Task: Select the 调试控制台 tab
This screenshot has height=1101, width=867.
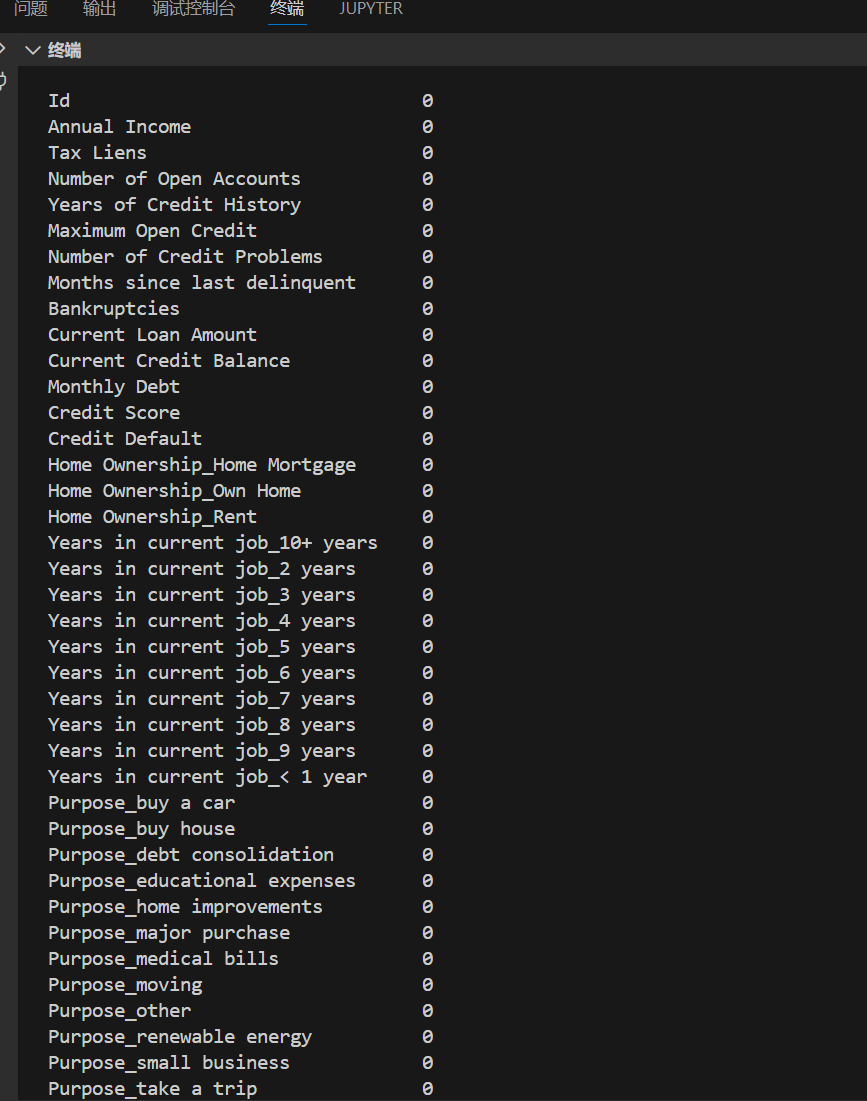Action: 193,9
